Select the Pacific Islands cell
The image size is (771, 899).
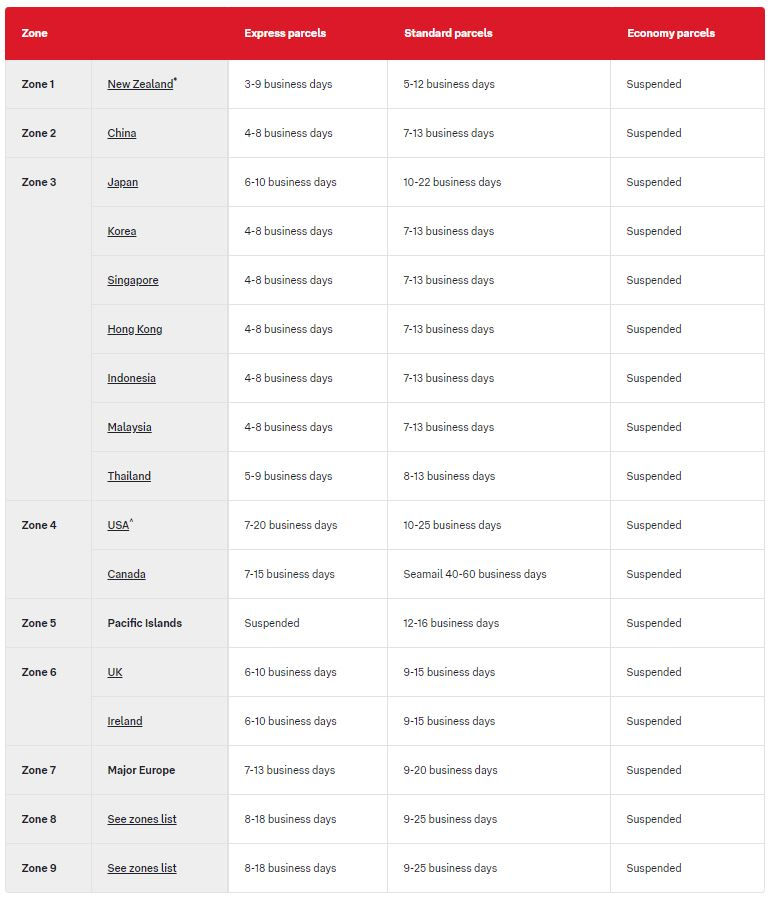145,624
